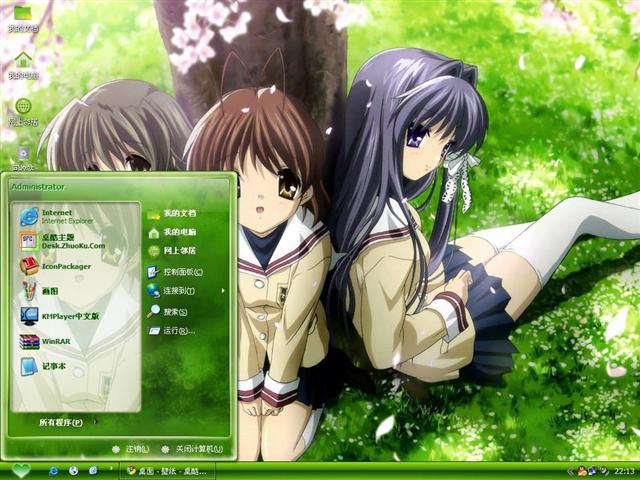Expand the 连接到(T) submenu
Screen dimensions: 640x480
(186, 291)
